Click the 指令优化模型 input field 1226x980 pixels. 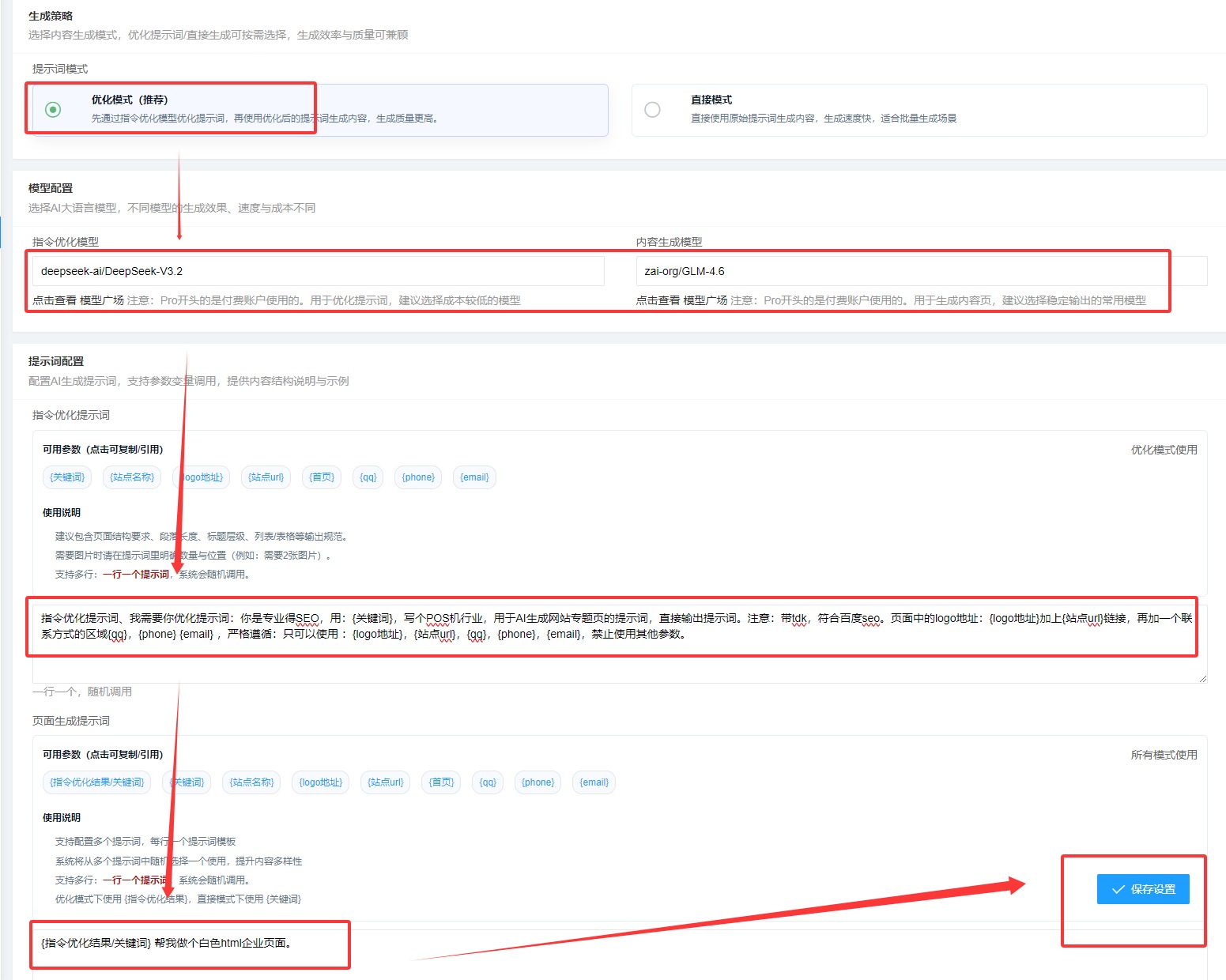[x=318, y=271]
